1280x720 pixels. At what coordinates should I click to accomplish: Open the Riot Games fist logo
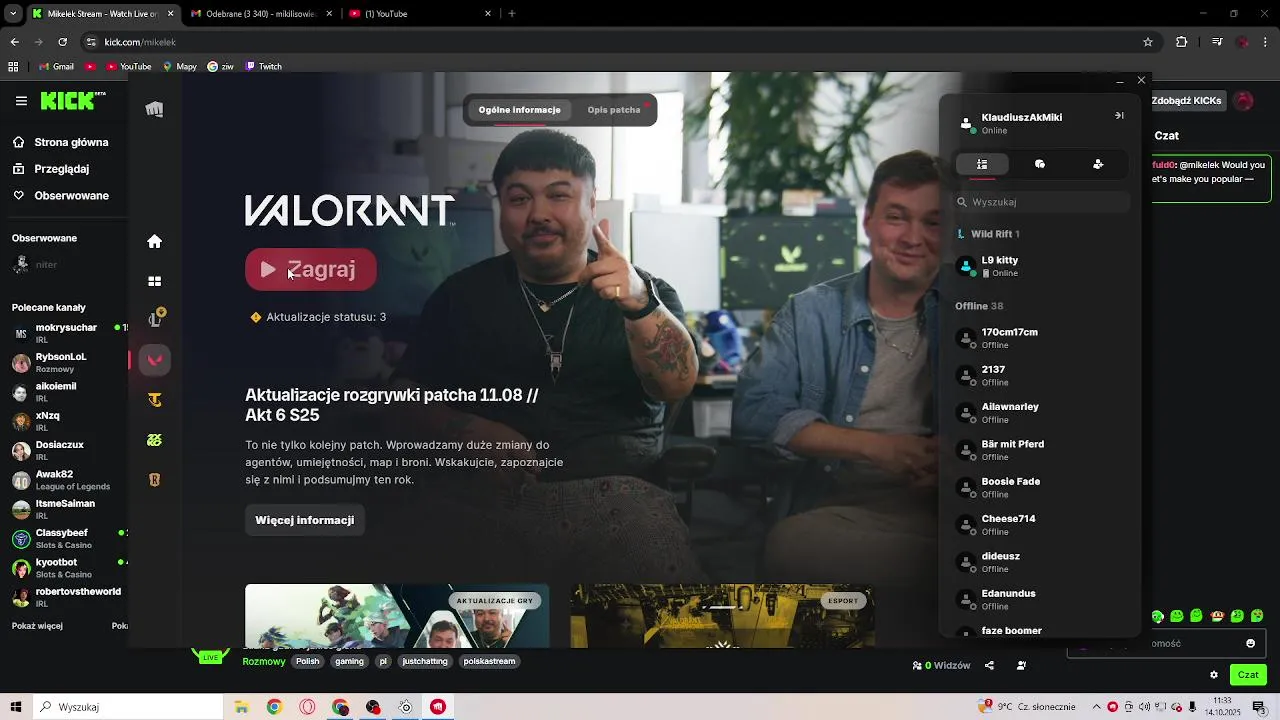154,109
